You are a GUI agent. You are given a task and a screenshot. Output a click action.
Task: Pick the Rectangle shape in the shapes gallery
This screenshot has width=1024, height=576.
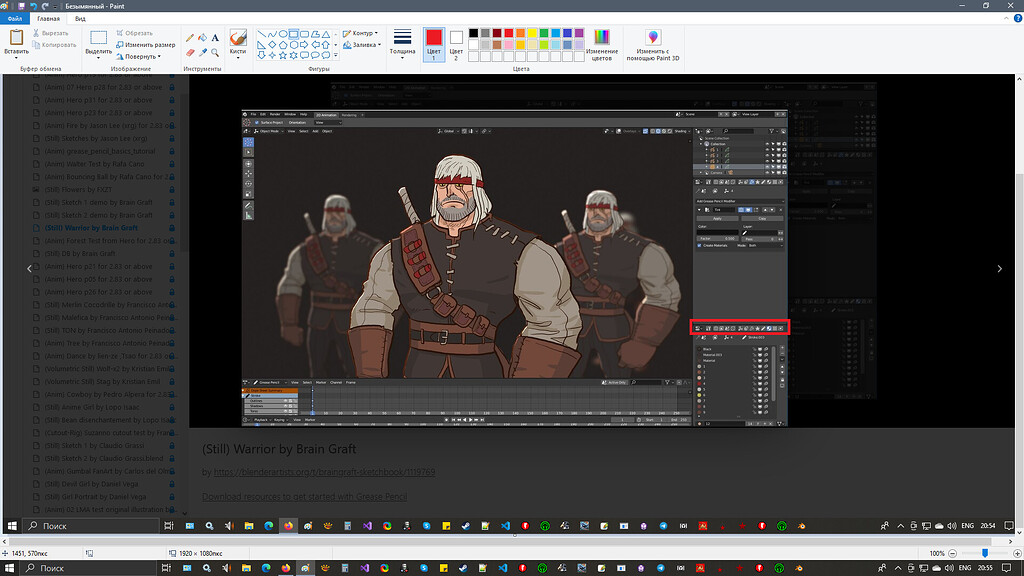tap(293, 34)
